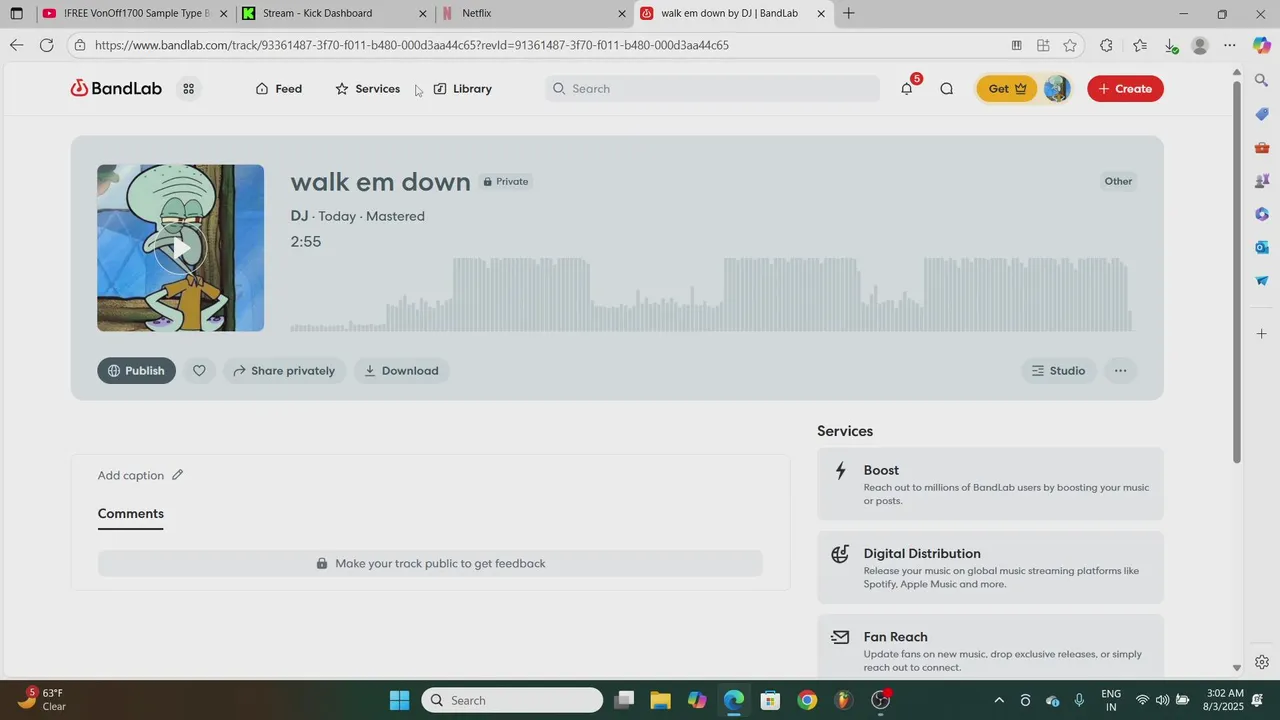This screenshot has width=1280, height=720.
Task: Open FL Studio from taskbar
Action: (845, 700)
